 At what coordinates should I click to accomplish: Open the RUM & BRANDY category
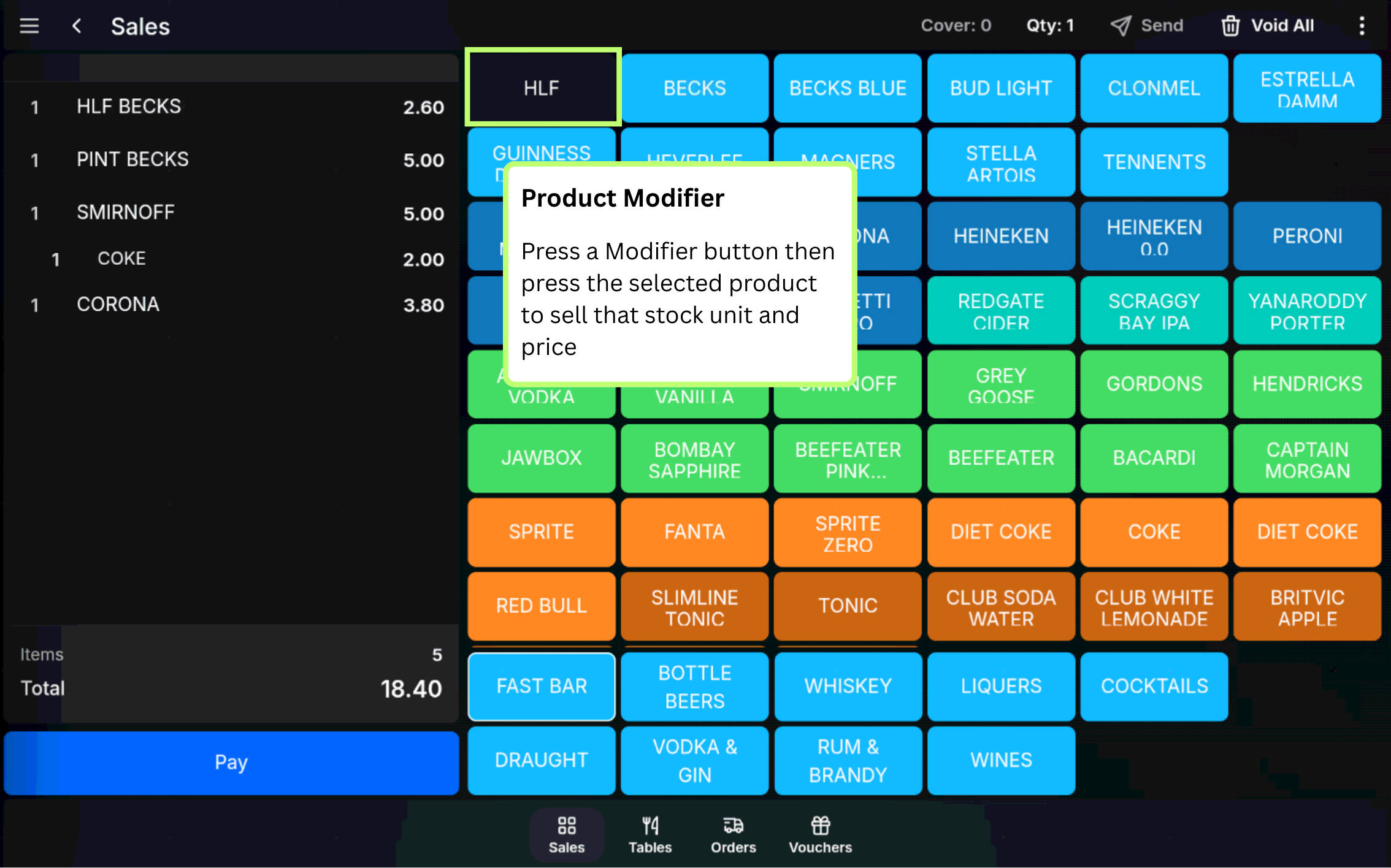[x=848, y=761]
